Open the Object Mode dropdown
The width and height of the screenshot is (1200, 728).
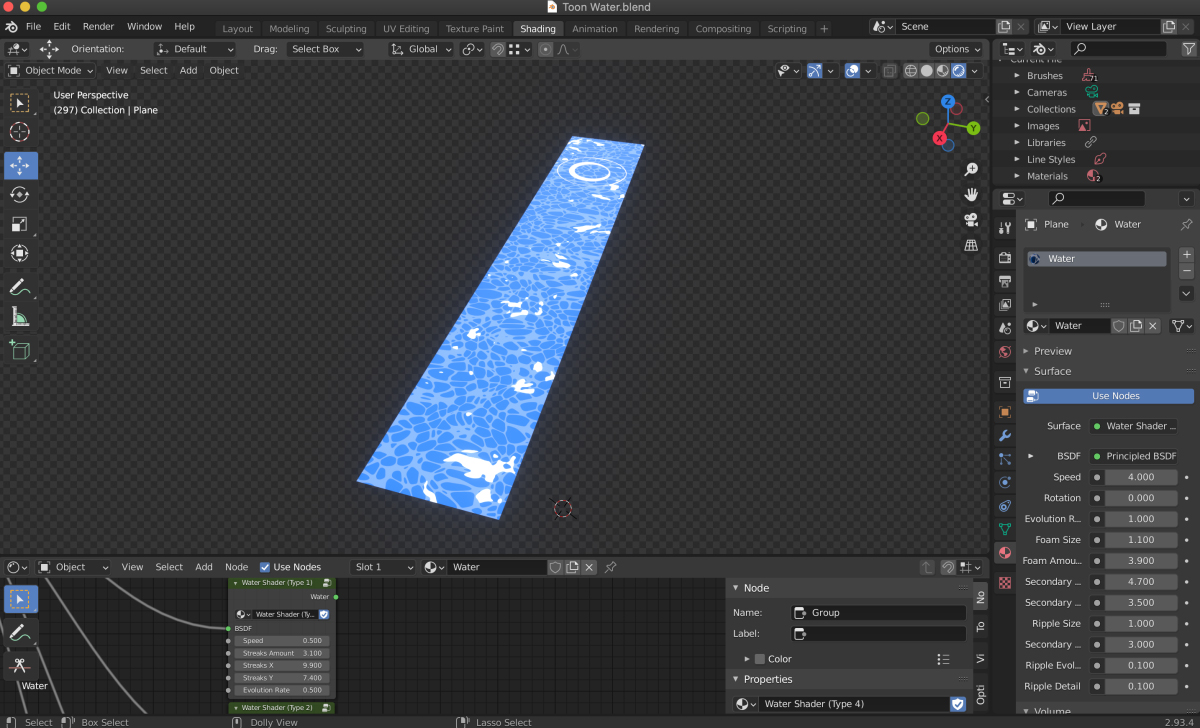pyautogui.click(x=51, y=71)
